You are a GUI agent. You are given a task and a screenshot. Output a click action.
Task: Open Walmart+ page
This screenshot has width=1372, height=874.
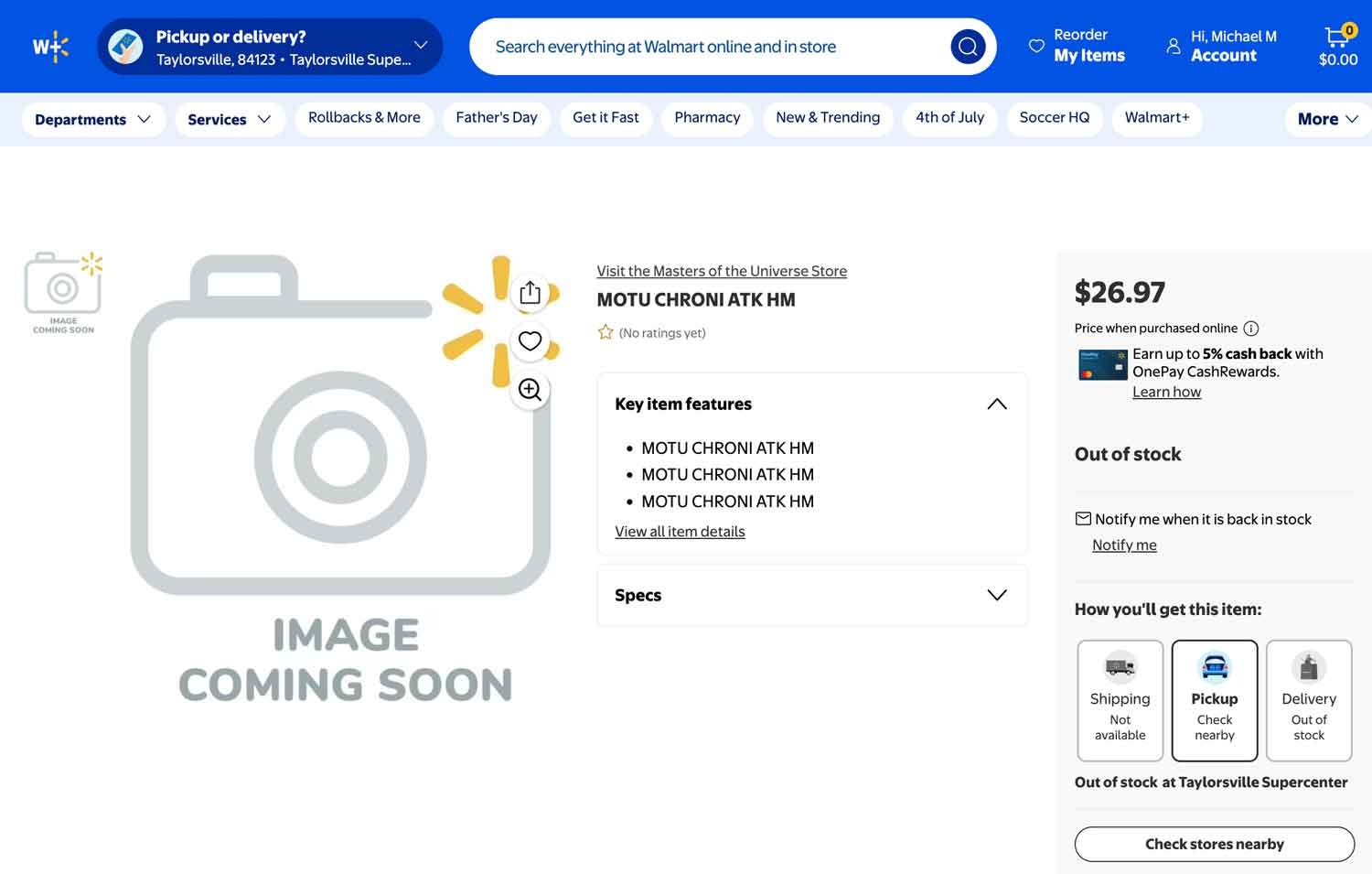coord(1157,118)
